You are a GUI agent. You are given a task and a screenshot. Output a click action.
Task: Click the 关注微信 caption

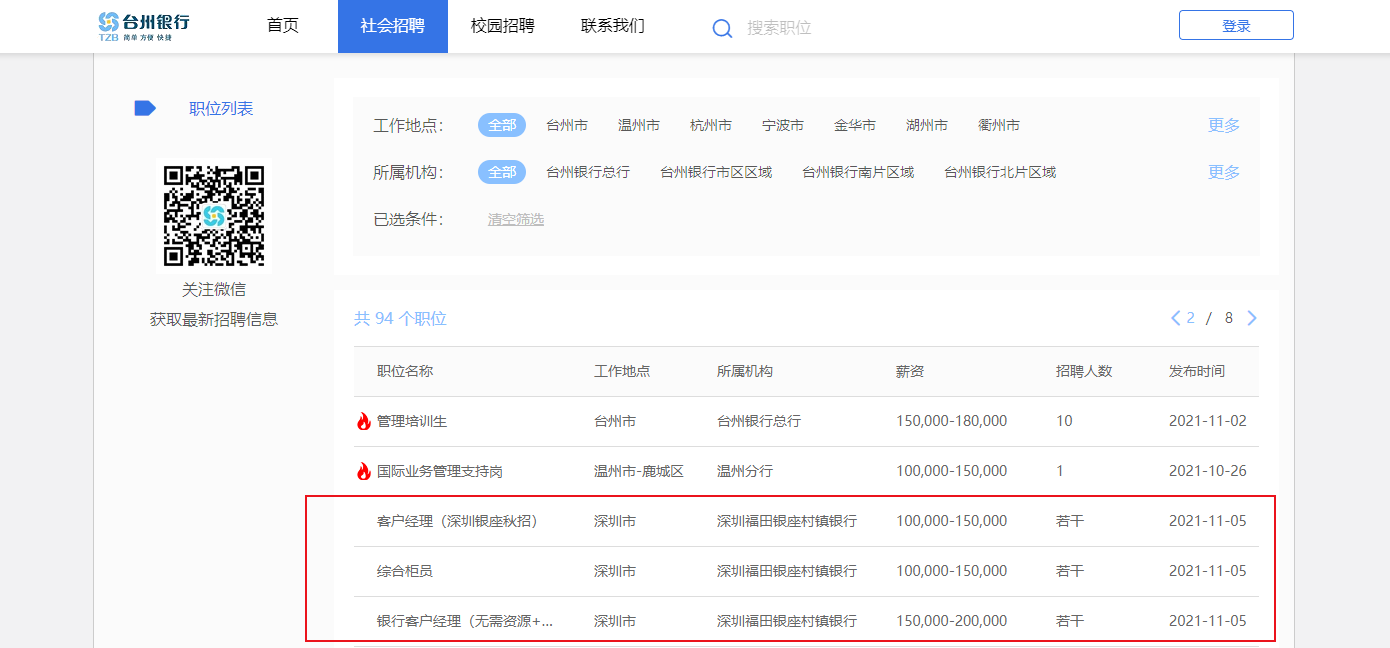(x=214, y=289)
